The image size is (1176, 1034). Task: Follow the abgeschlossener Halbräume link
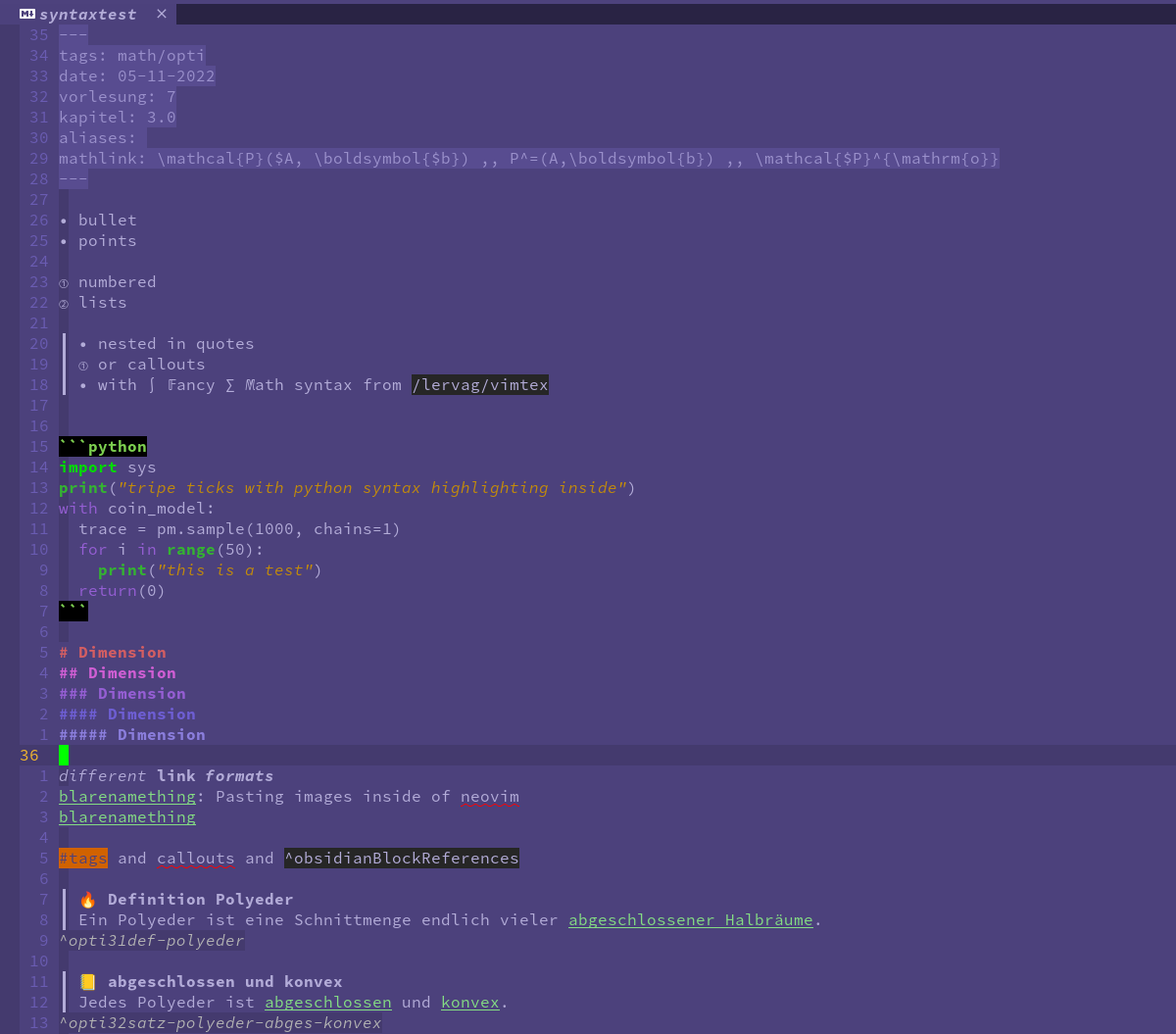click(691, 919)
